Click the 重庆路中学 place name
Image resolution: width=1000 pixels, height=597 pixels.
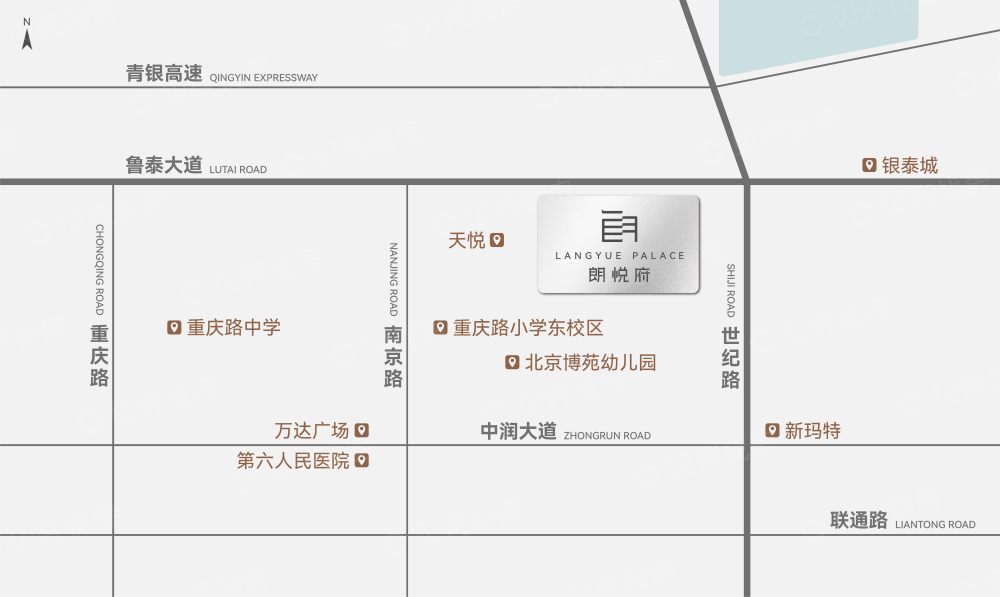[234, 328]
